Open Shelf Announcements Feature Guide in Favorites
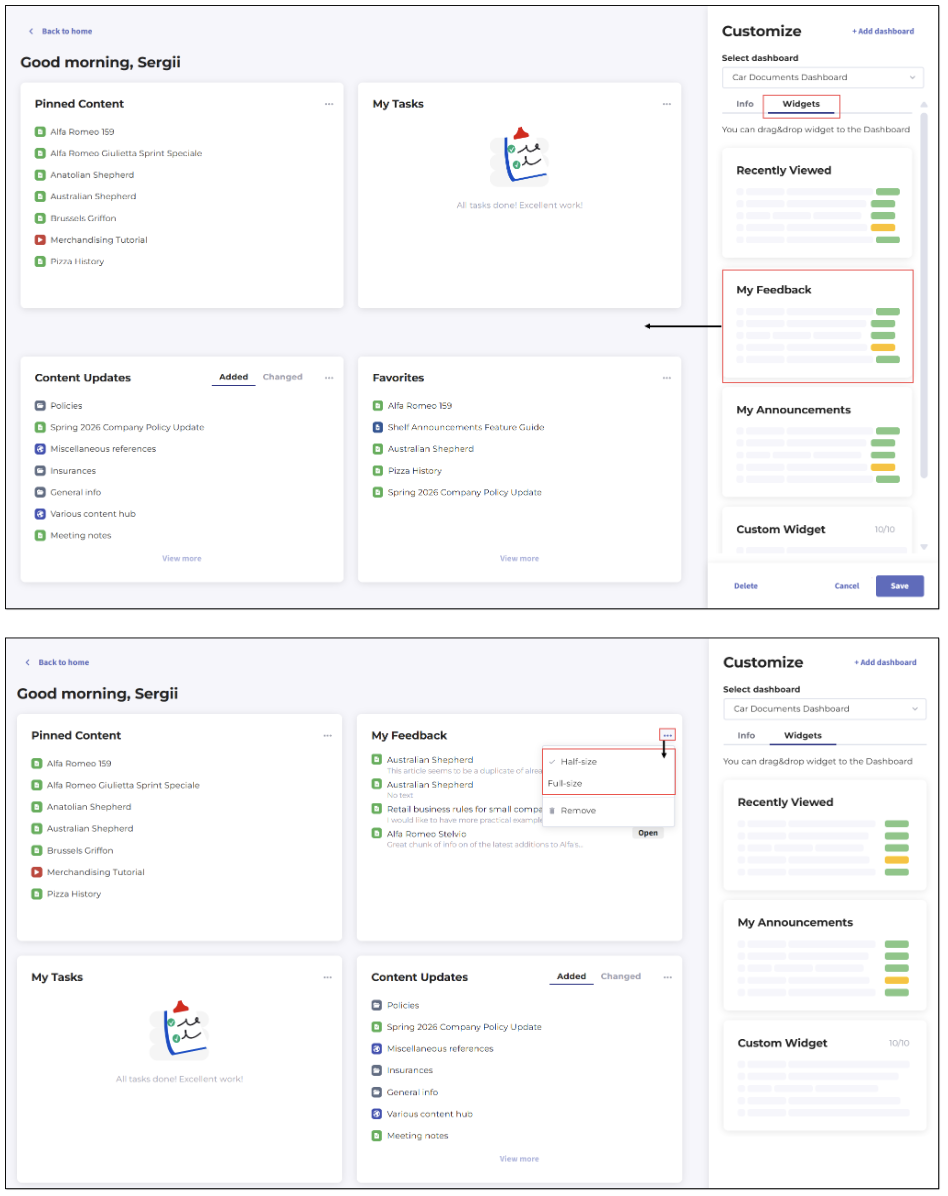Screen dimensions: 948x1196 (x=466, y=427)
